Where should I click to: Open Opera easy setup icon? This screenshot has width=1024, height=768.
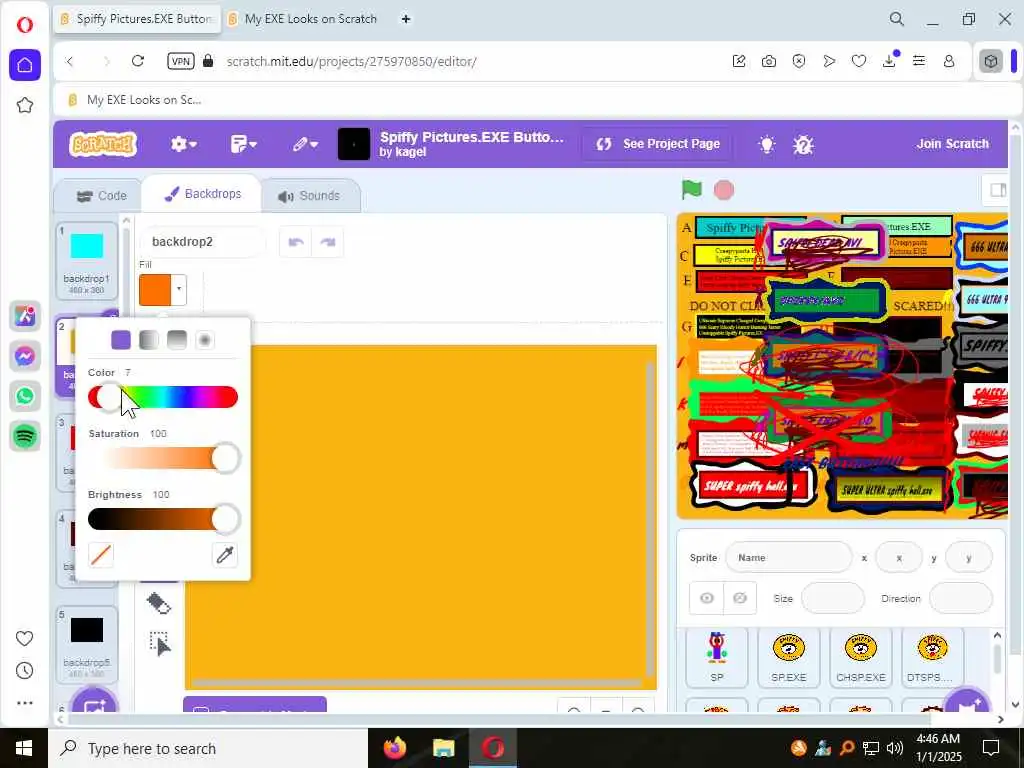click(x=919, y=61)
